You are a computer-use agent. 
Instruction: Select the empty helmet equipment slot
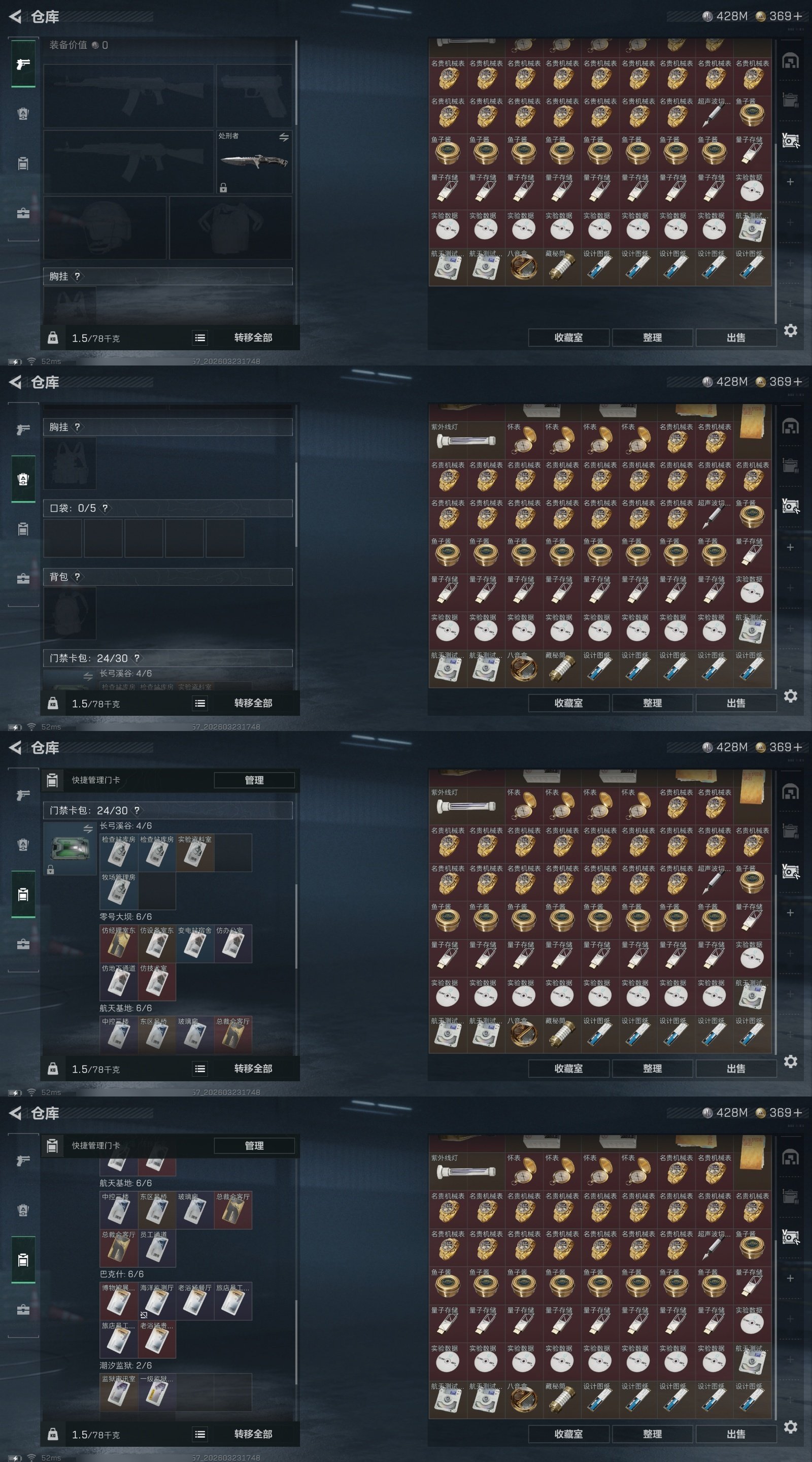point(105,227)
